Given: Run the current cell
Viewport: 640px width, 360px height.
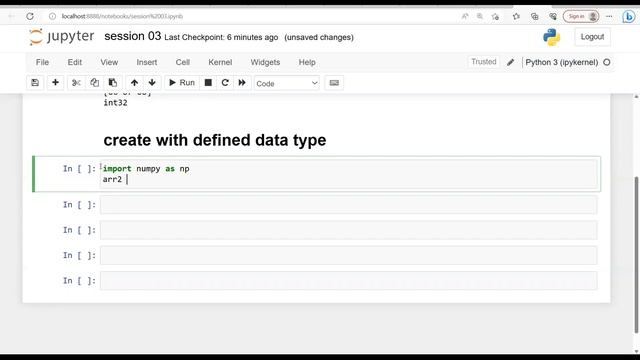Looking at the screenshot, I should [x=182, y=83].
